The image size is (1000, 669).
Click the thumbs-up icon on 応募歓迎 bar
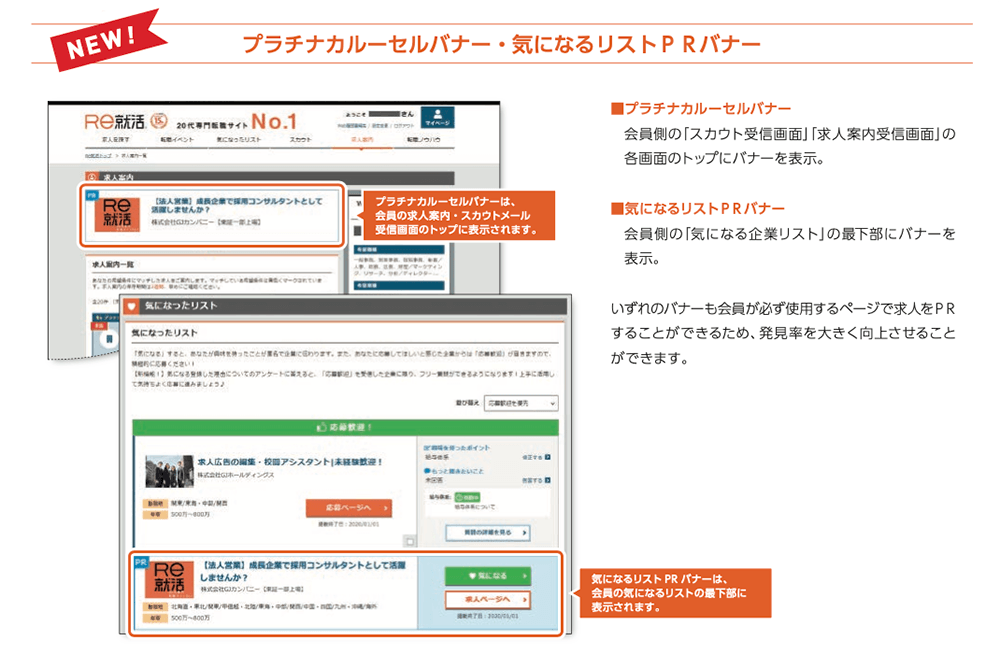(x=320, y=427)
